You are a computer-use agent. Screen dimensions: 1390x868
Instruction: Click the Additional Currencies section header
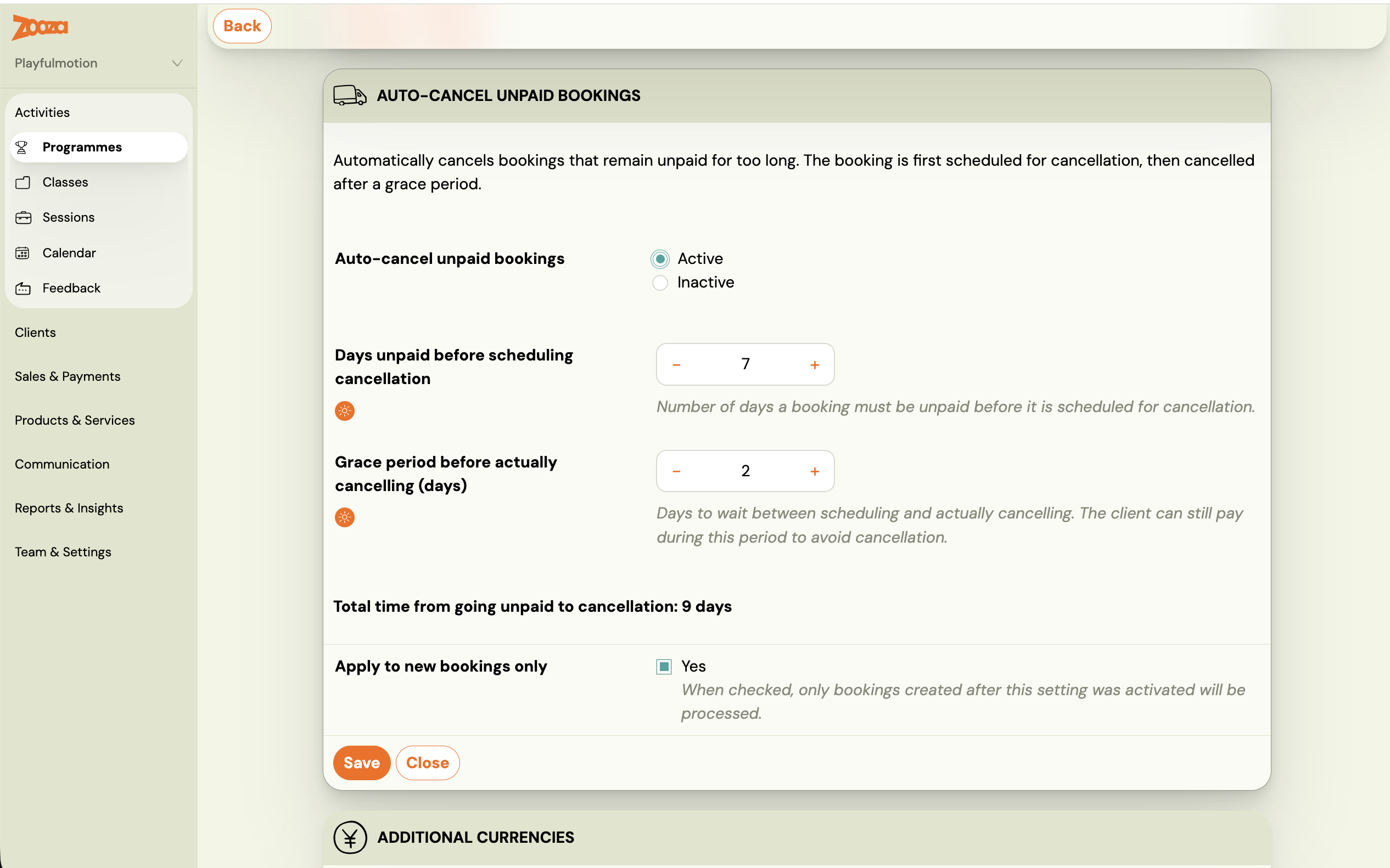click(797, 838)
